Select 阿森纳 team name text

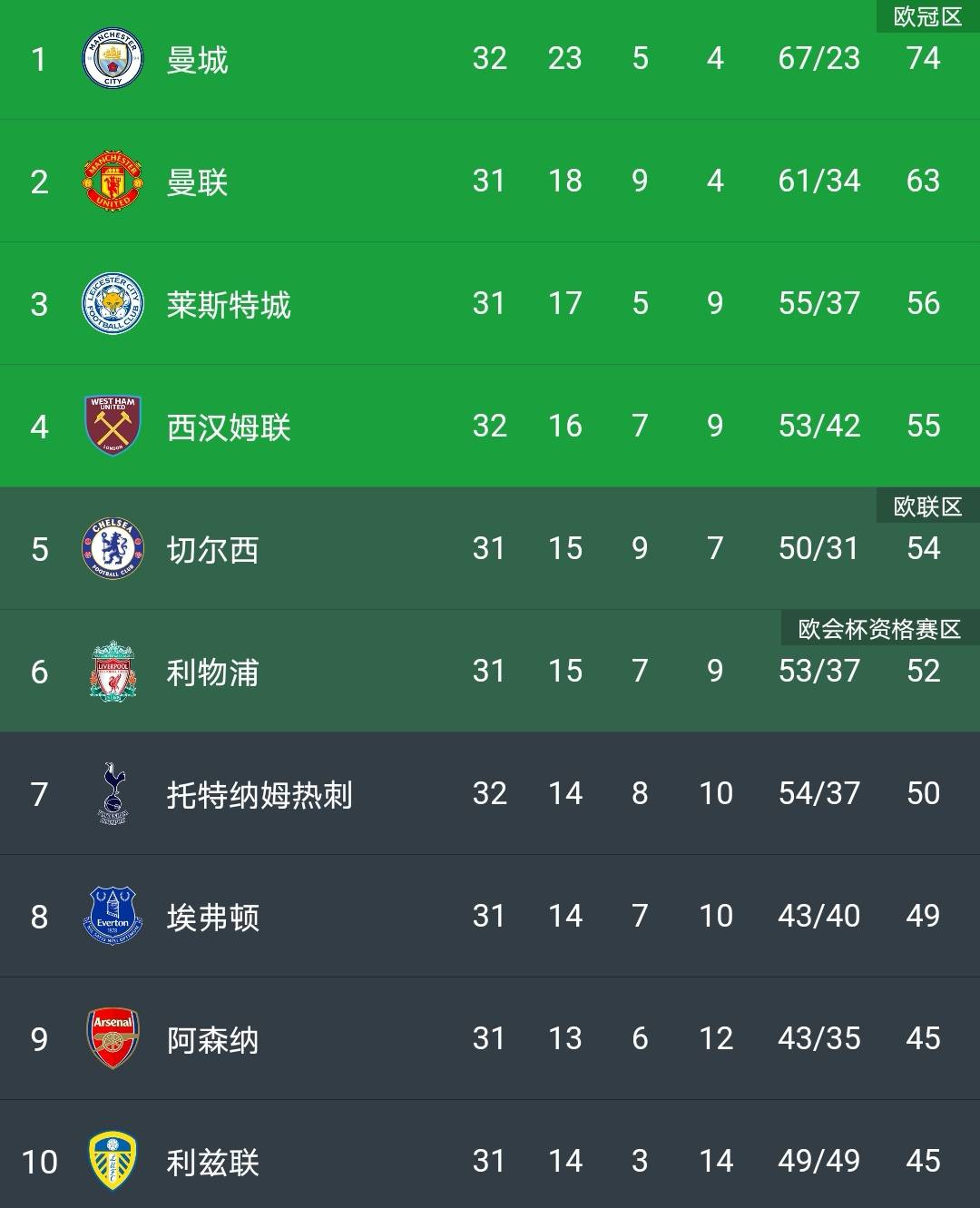[x=212, y=1040]
